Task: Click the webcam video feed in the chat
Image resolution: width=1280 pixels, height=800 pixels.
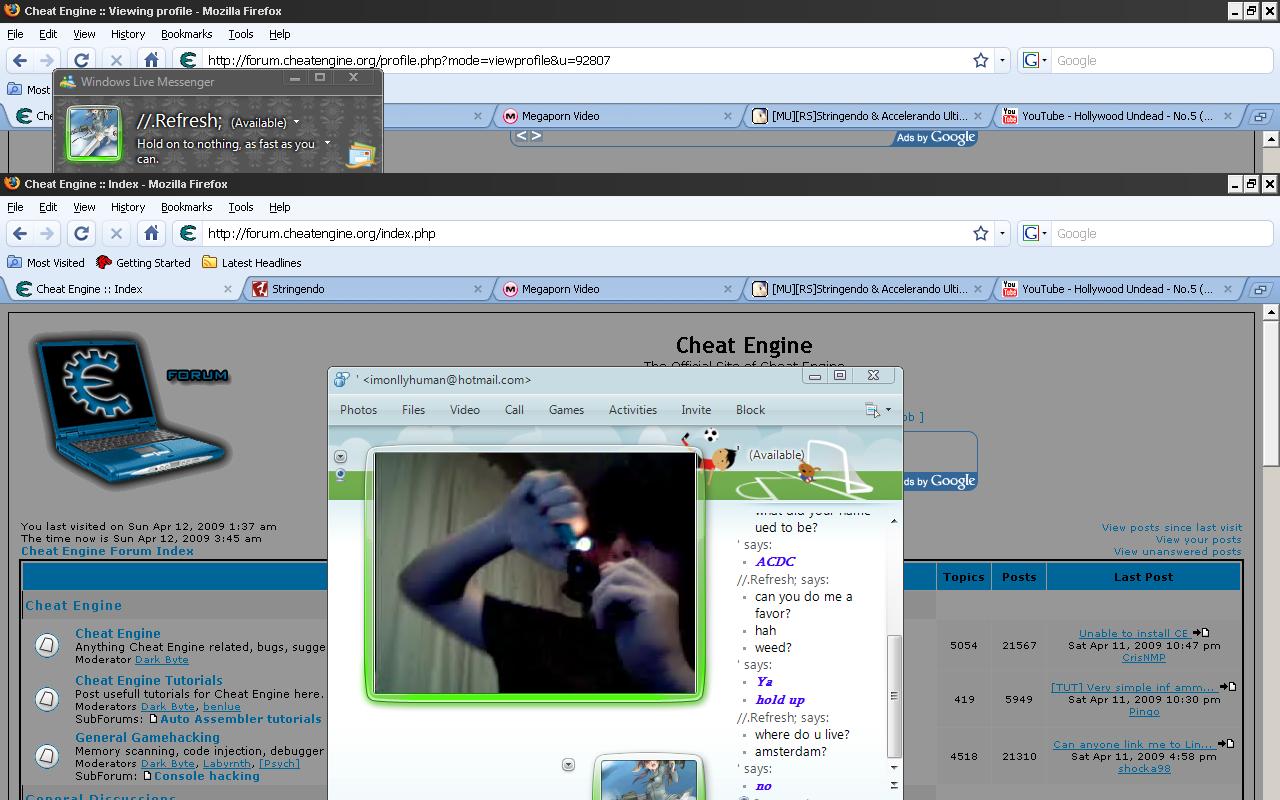Action: (534, 572)
